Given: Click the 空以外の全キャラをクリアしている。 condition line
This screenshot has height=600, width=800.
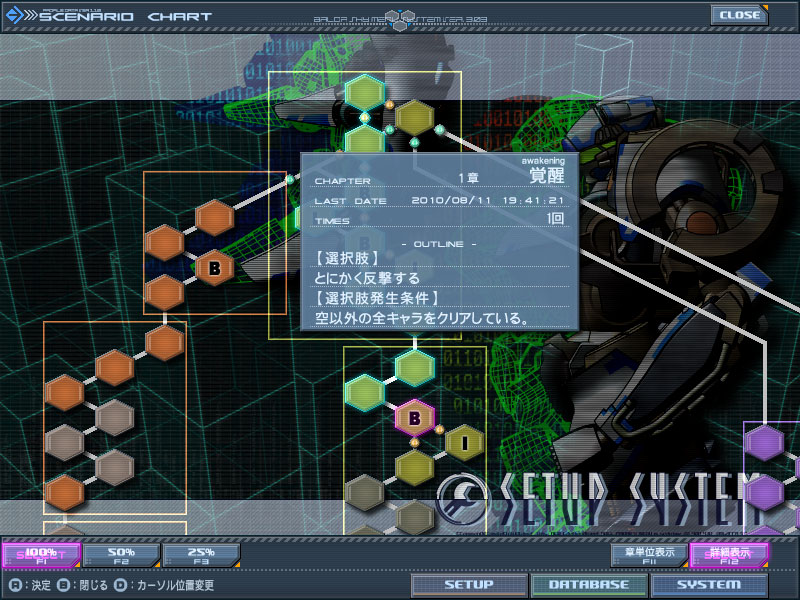Looking at the screenshot, I should (x=422, y=318).
